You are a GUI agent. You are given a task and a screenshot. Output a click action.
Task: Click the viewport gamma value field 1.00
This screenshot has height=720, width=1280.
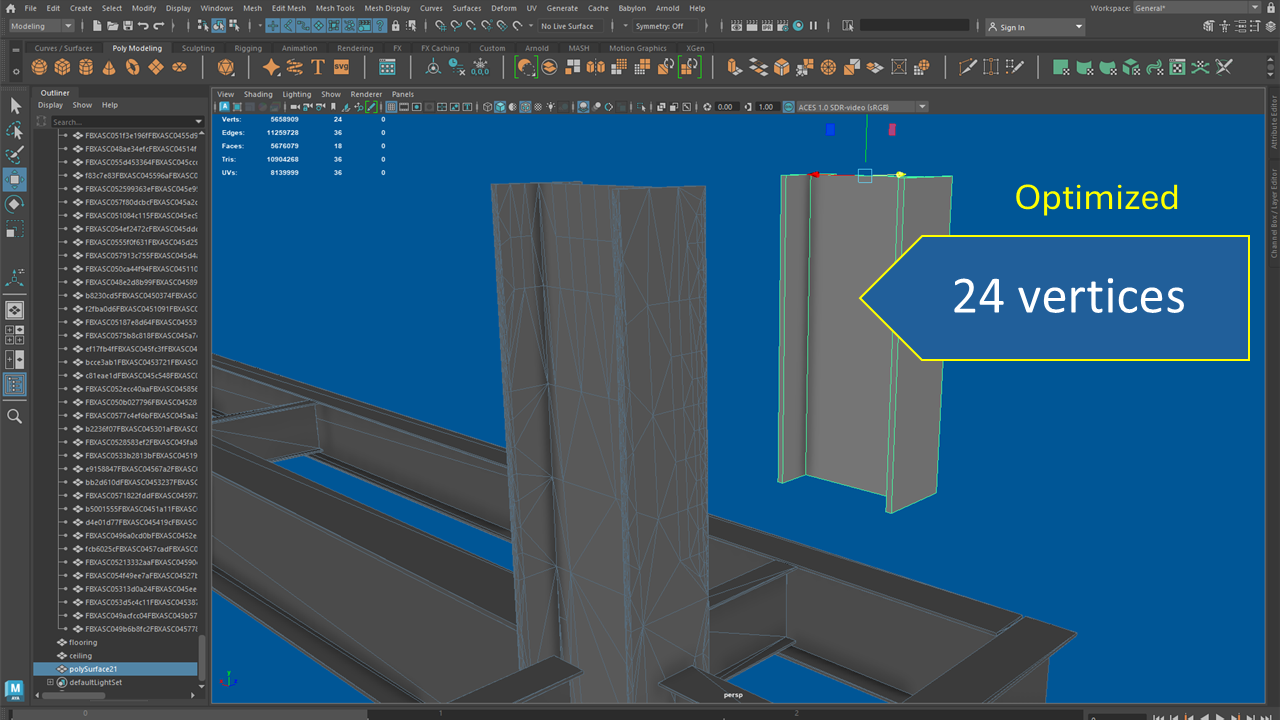[766, 107]
